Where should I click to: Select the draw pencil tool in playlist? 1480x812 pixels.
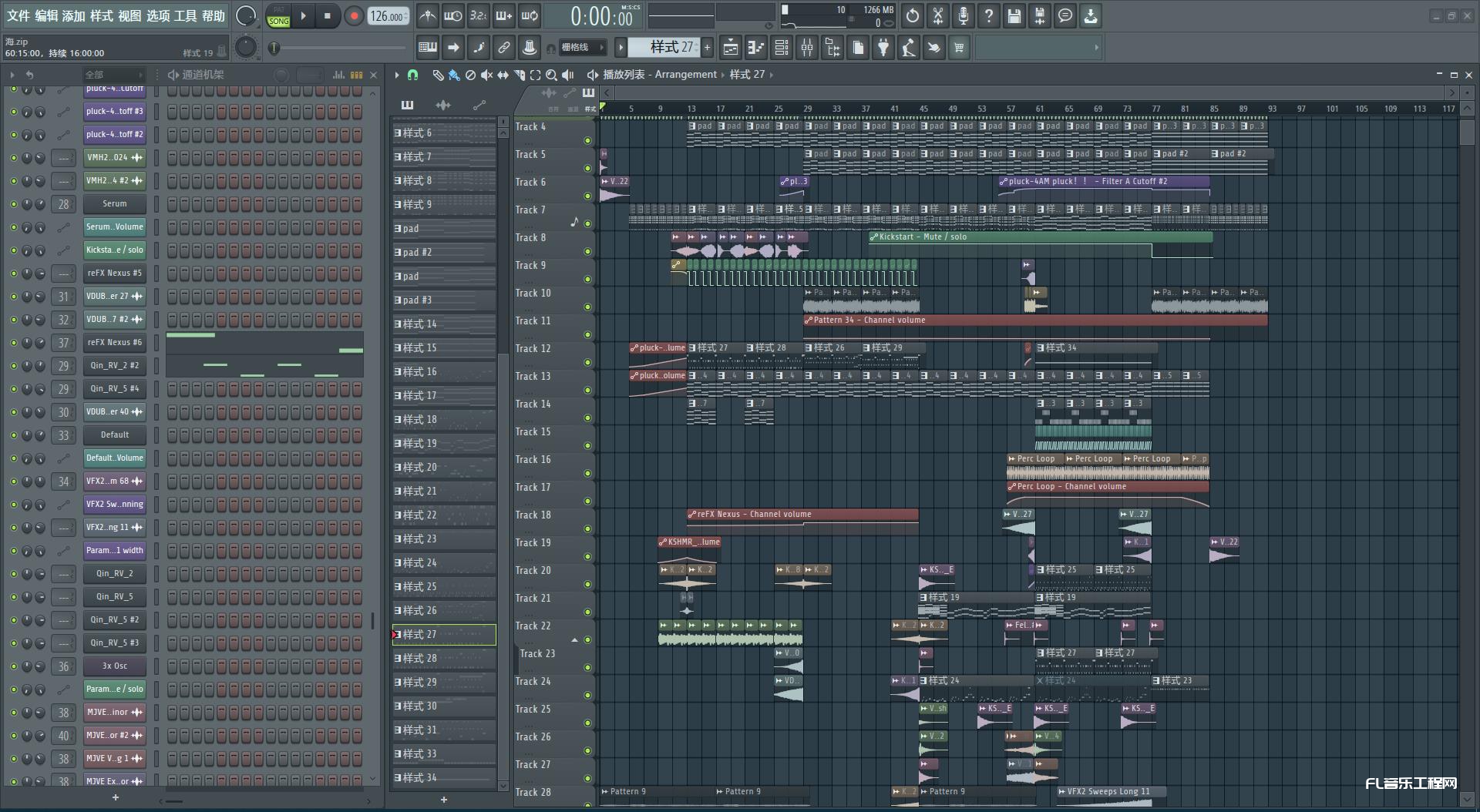tap(438, 75)
